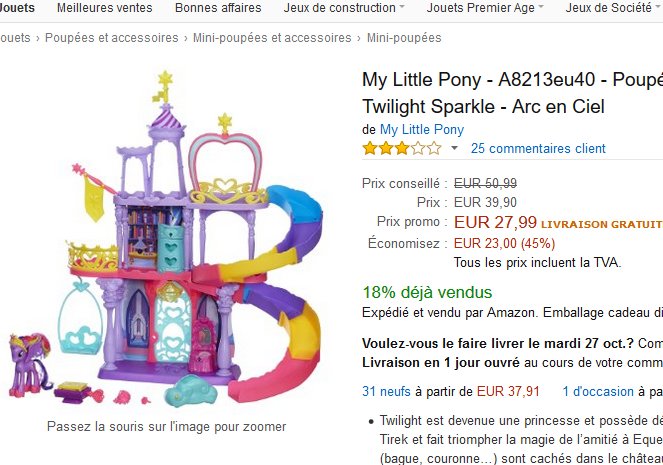
Task: Open Jeux de Société menu
Action: tap(610, 8)
